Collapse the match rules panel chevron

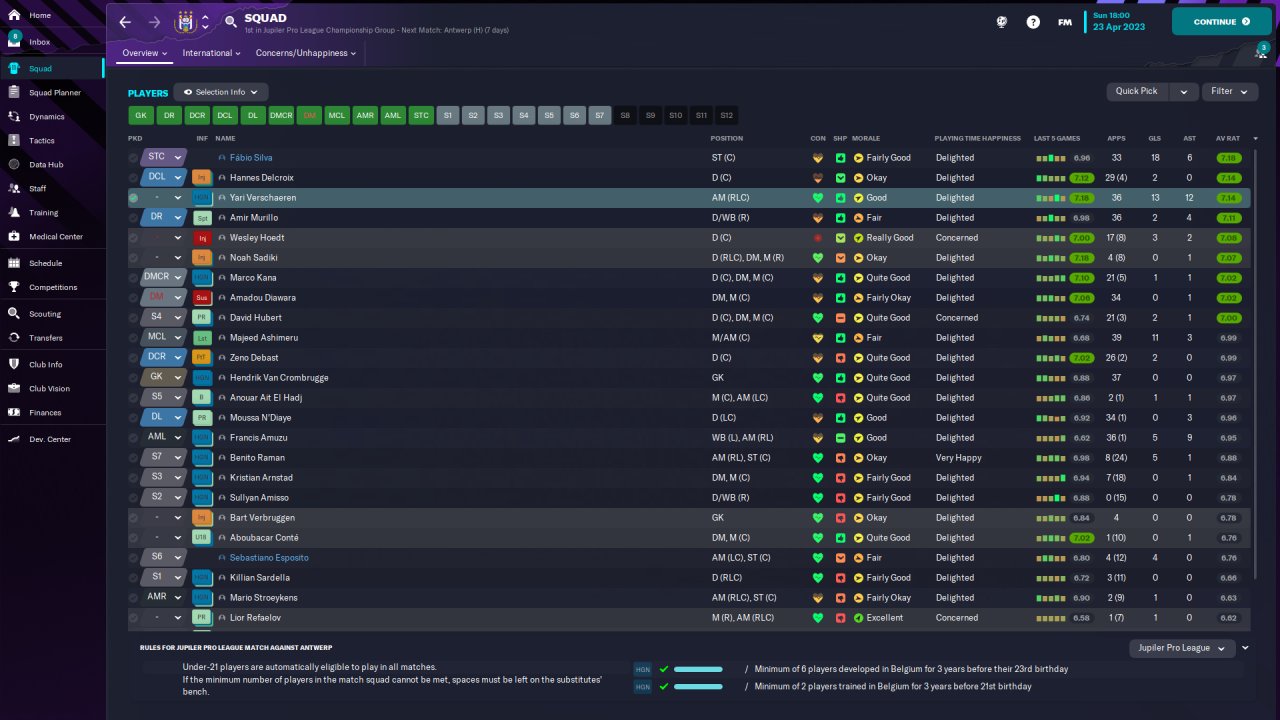click(1246, 648)
